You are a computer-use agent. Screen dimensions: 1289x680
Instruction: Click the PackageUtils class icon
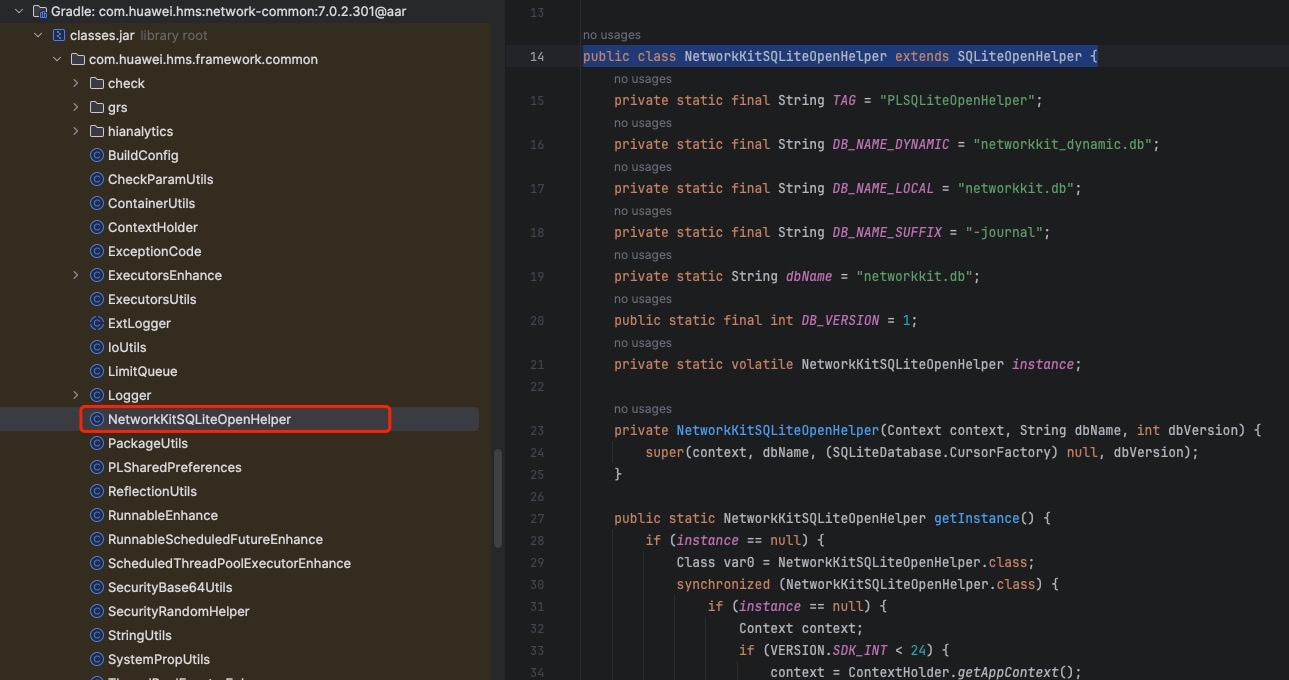(x=97, y=443)
